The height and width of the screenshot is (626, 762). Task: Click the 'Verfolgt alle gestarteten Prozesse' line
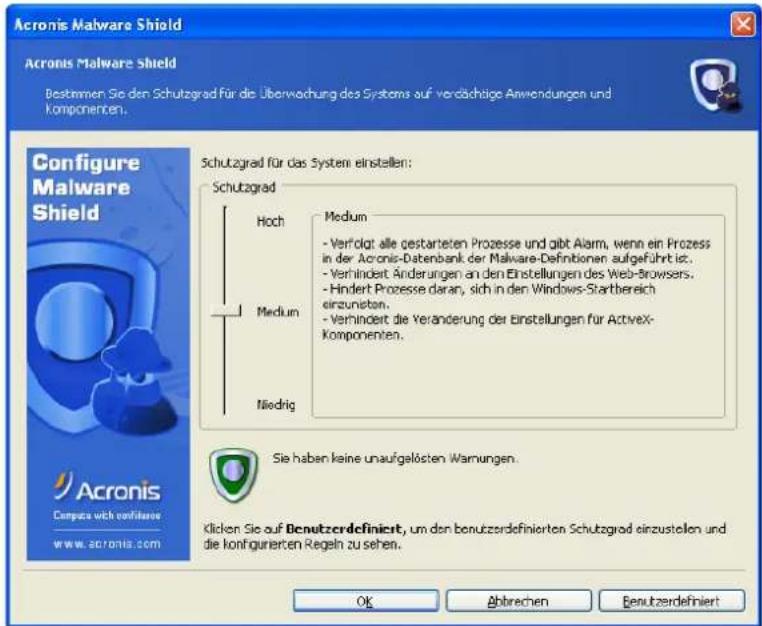pyautogui.click(x=516, y=250)
